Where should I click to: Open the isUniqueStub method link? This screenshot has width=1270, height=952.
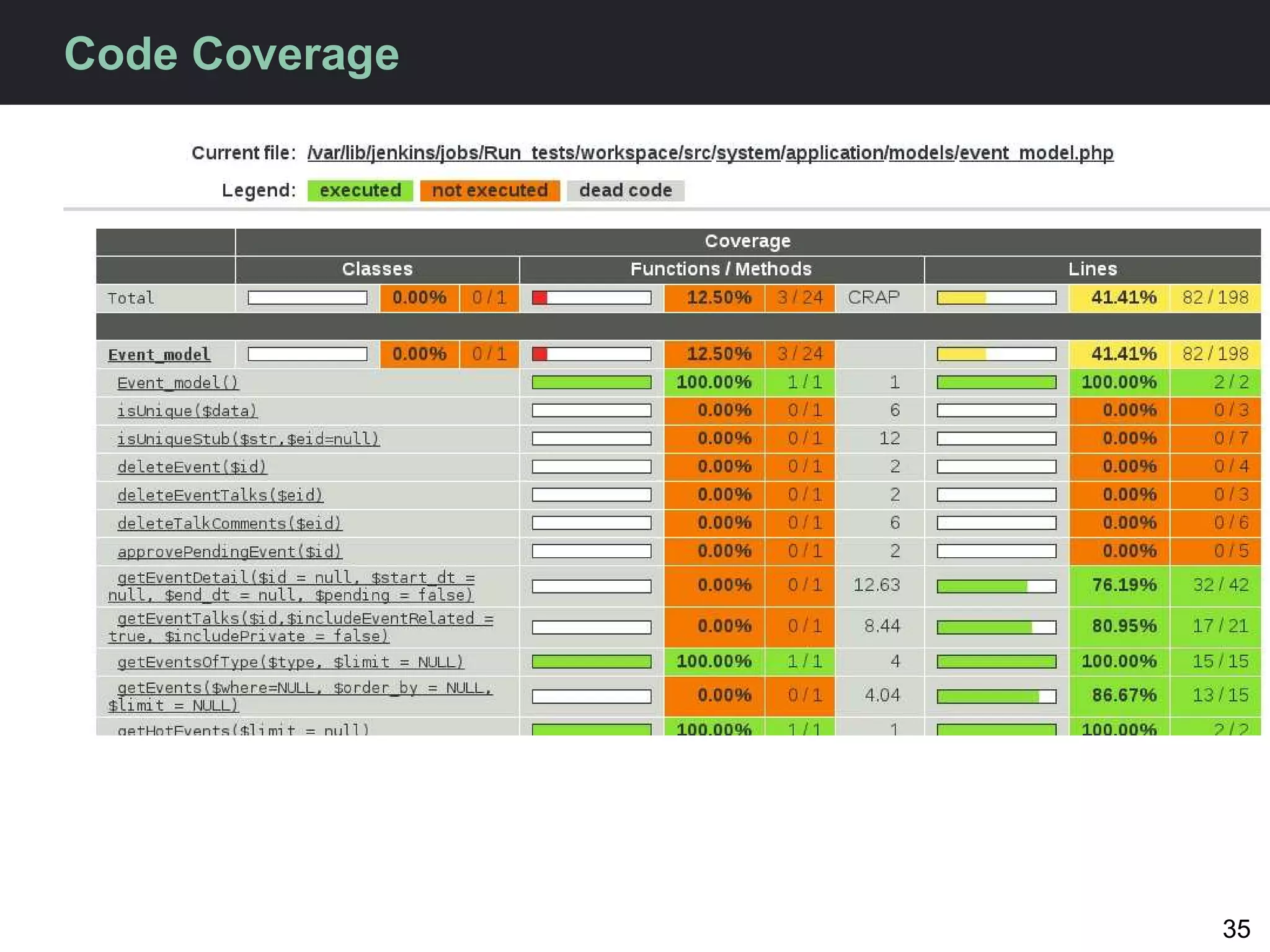coord(248,439)
